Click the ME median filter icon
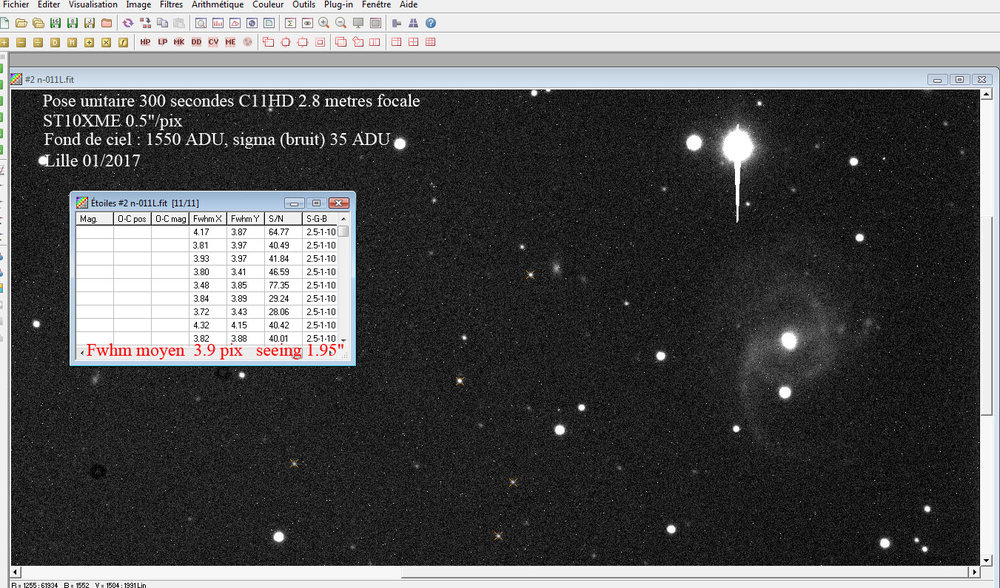Viewport: 1000px width, 588px height. pyautogui.click(x=230, y=42)
